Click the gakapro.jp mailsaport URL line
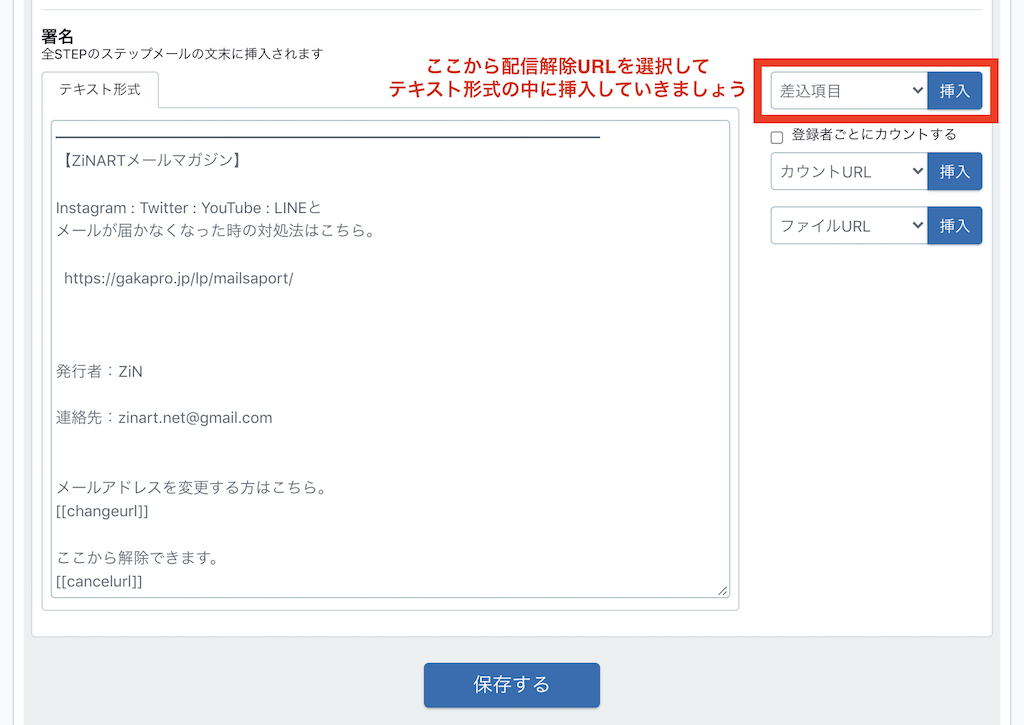 (178, 279)
